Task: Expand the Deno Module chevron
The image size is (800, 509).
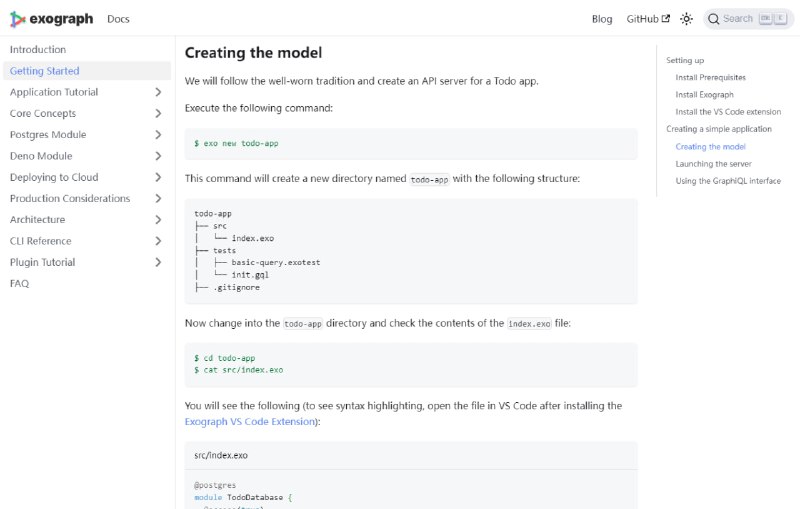Action: (158, 156)
